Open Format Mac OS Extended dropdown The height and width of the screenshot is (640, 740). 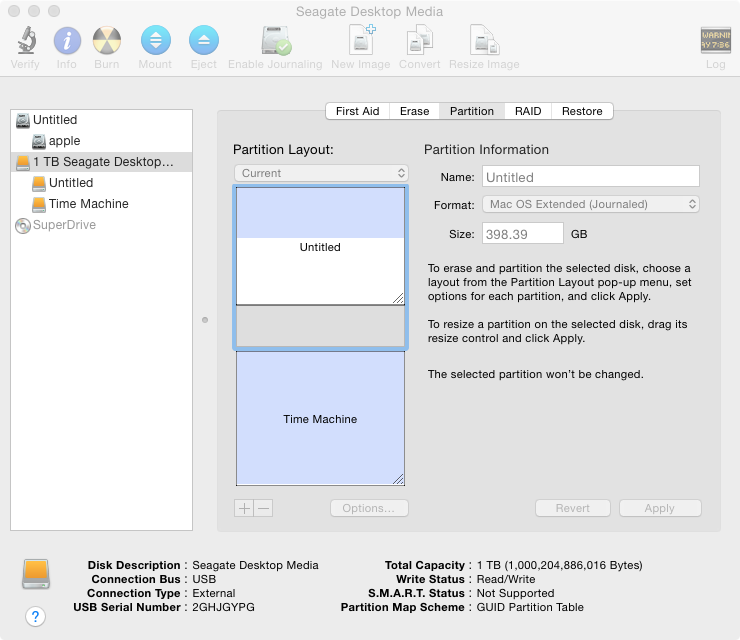(590, 204)
